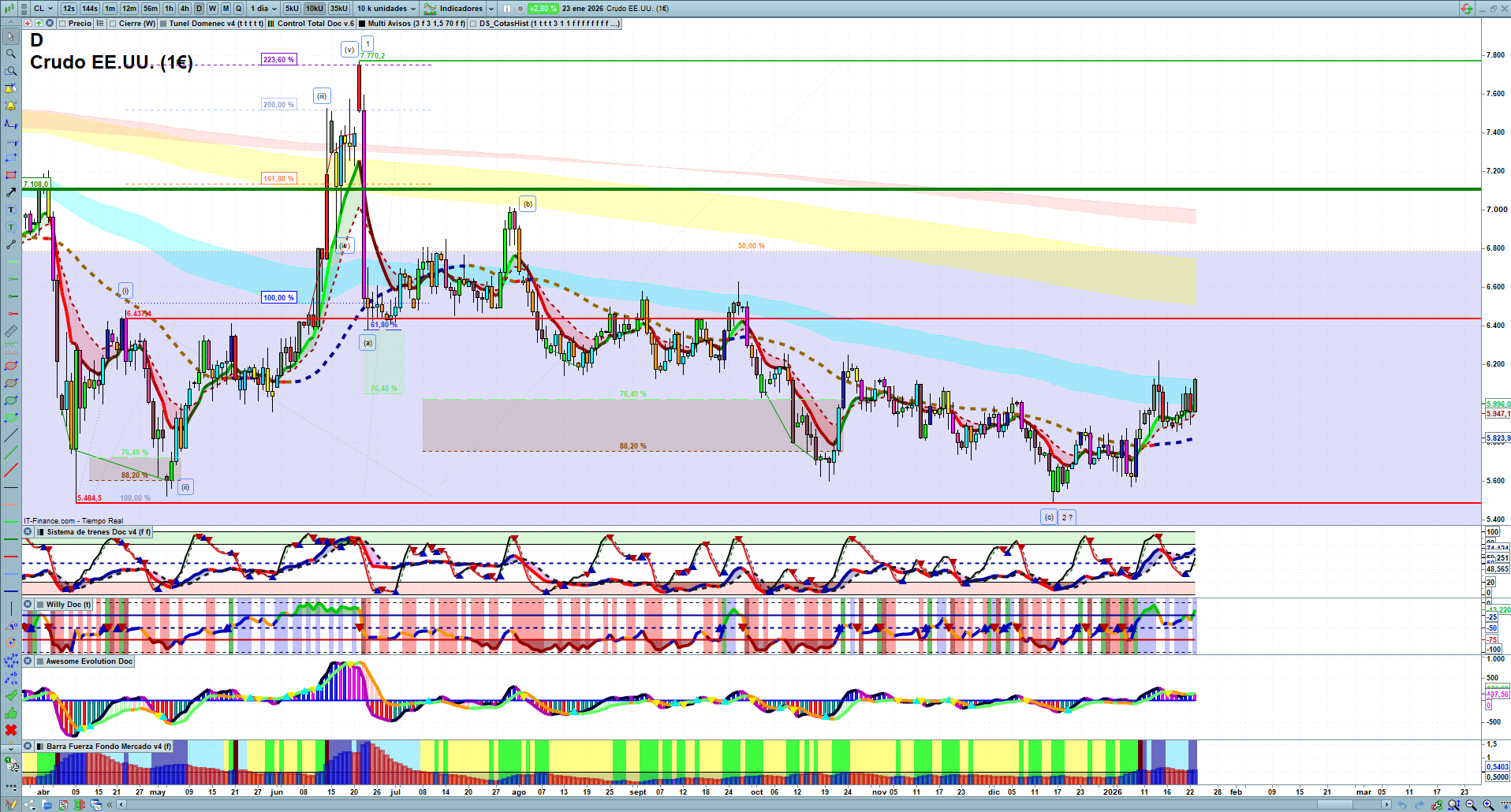Select the red rectangle drawing tool
The height and width of the screenshot is (812, 1511).
11,175
